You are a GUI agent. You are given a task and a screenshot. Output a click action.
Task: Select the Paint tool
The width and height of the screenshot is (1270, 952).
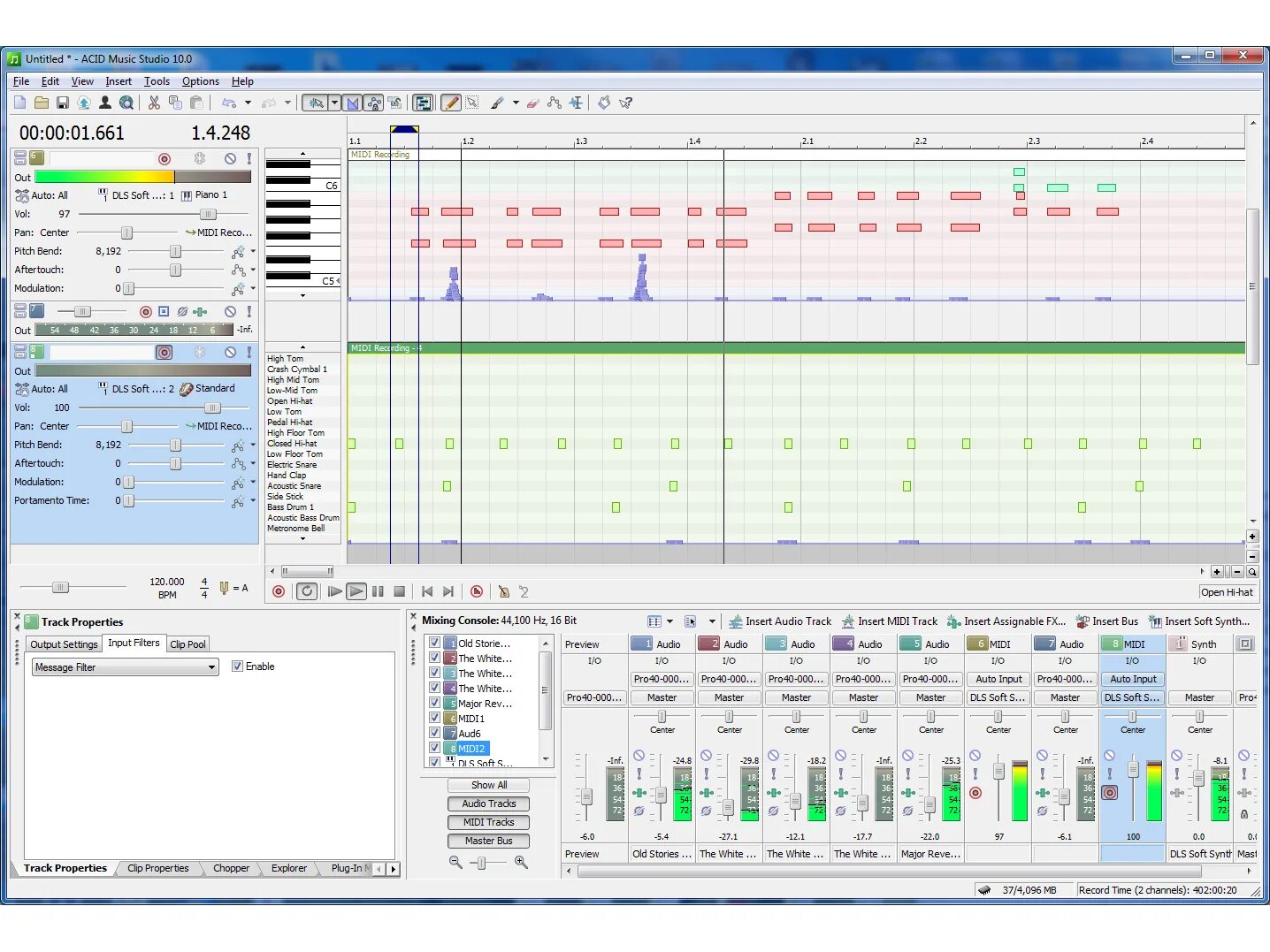(497, 103)
